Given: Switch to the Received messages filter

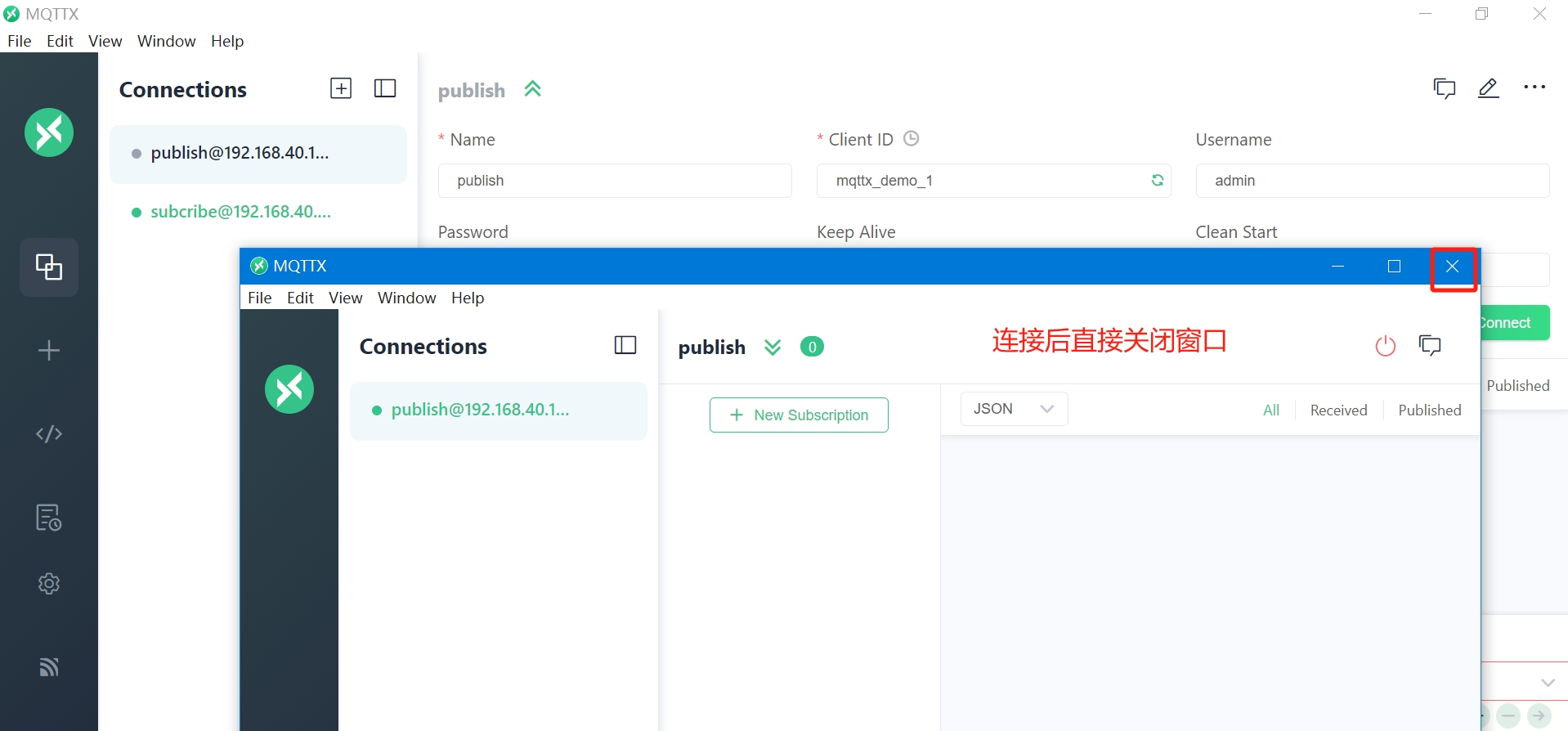Looking at the screenshot, I should 1338,410.
